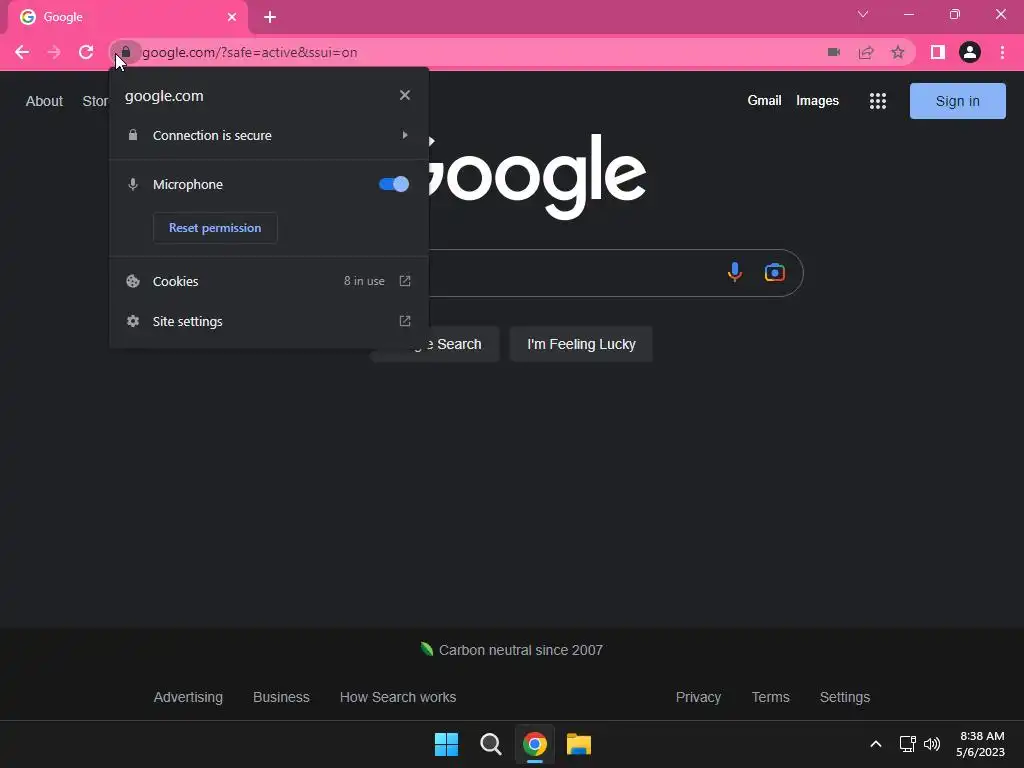1024x768 pixels.
Task: Open the Advertising footer link
Action: pyautogui.click(x=188, y=697)
